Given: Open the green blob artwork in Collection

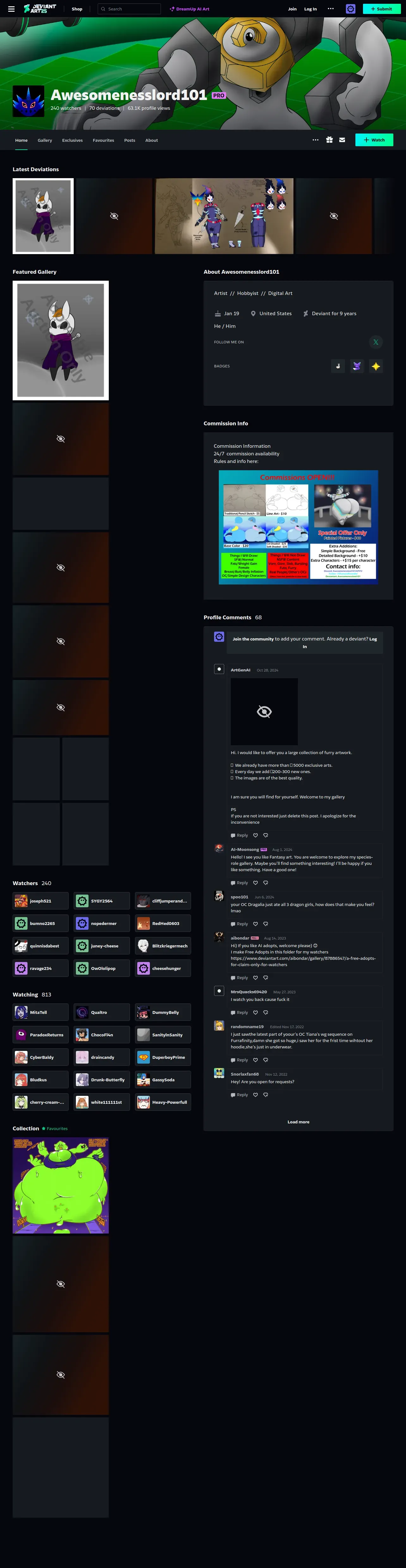Looking at the screenshot, I should [61, 1185].
